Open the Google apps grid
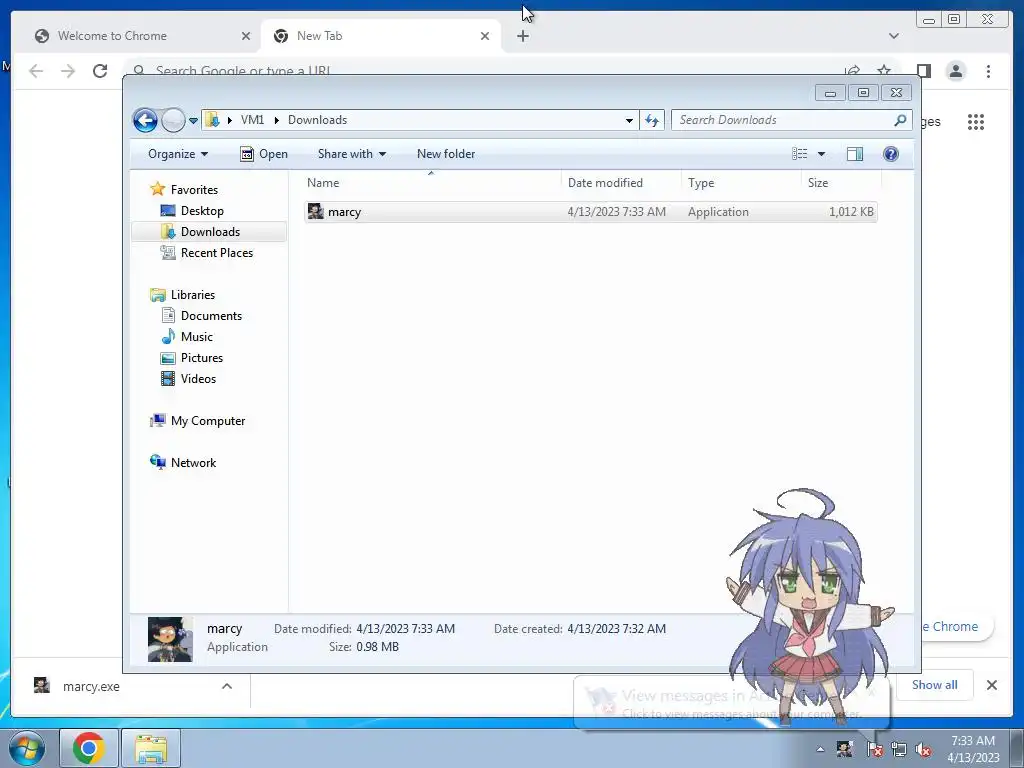The image size is (1024, 768). [976, 121]
